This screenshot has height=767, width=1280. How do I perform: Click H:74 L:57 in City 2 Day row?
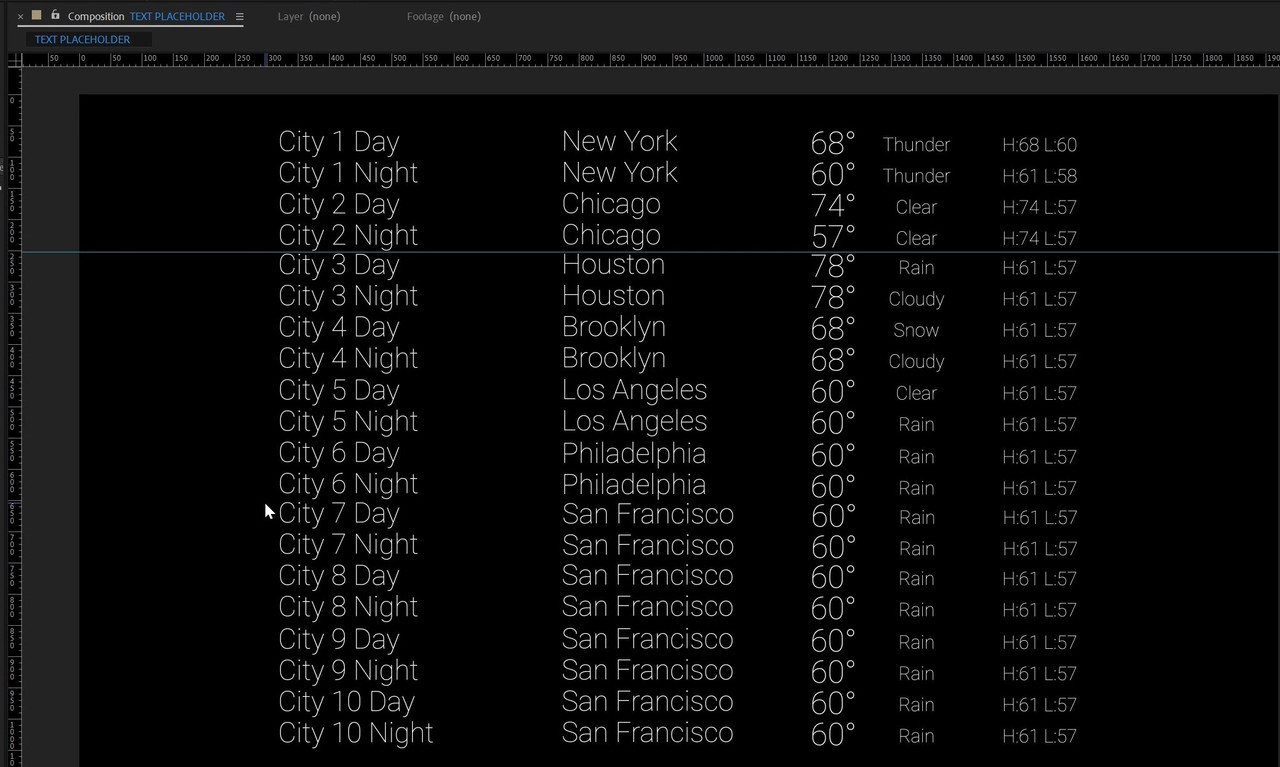(x=1039, y=207)
